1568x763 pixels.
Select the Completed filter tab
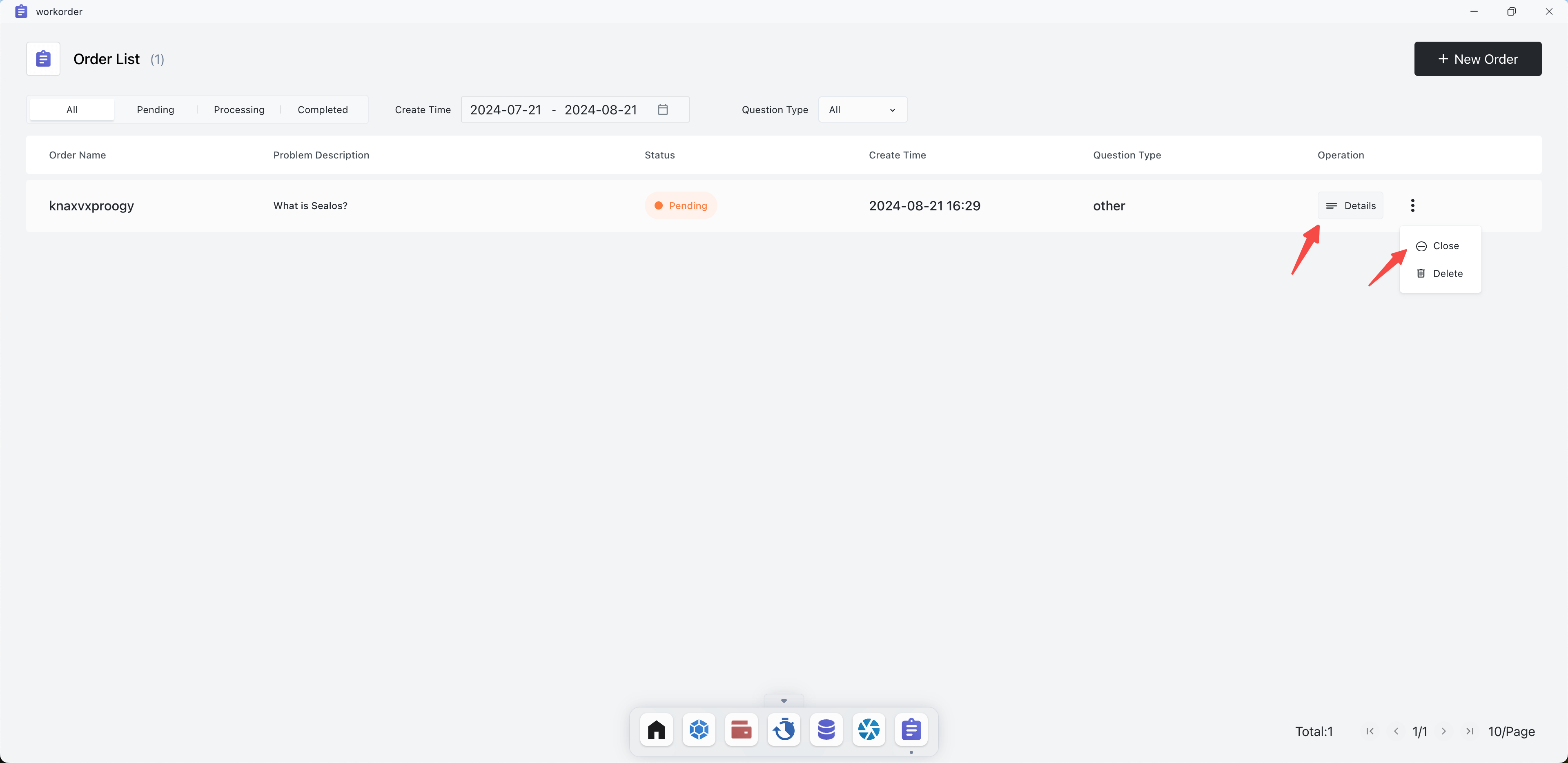coord(323,109)
